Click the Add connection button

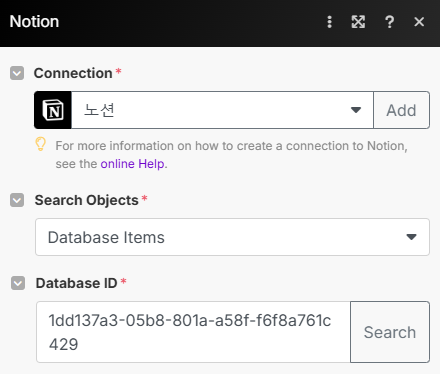tap(401, 110)
